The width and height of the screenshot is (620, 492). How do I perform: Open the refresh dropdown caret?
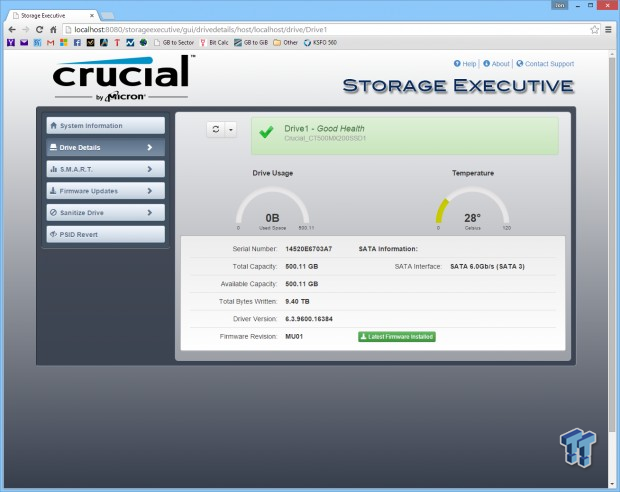click(231, 129)
